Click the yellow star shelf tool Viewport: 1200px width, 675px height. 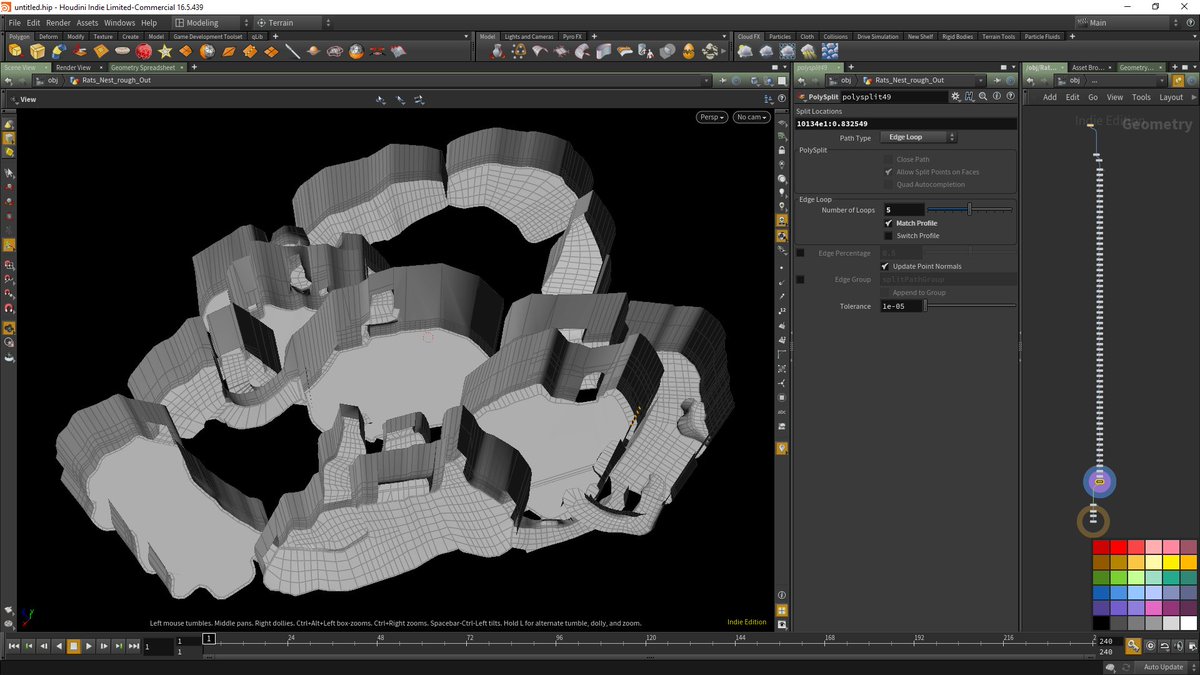click(165, 51)
